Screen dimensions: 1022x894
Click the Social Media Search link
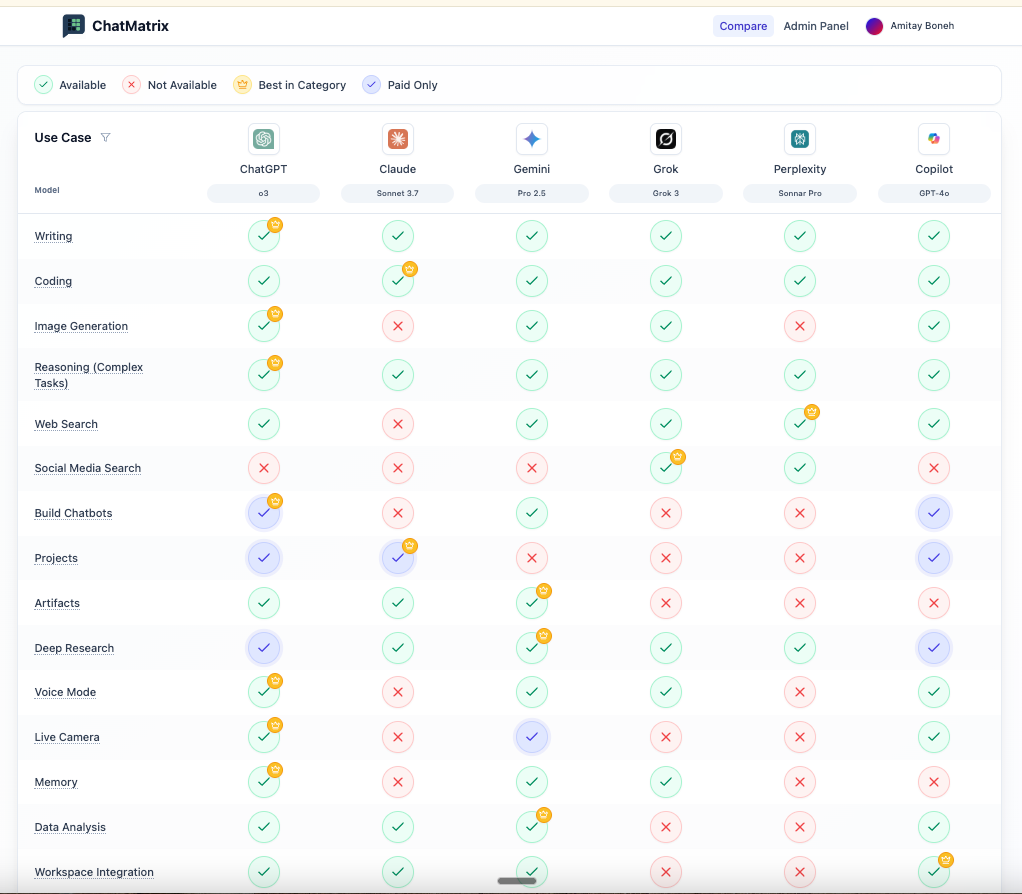88,468
